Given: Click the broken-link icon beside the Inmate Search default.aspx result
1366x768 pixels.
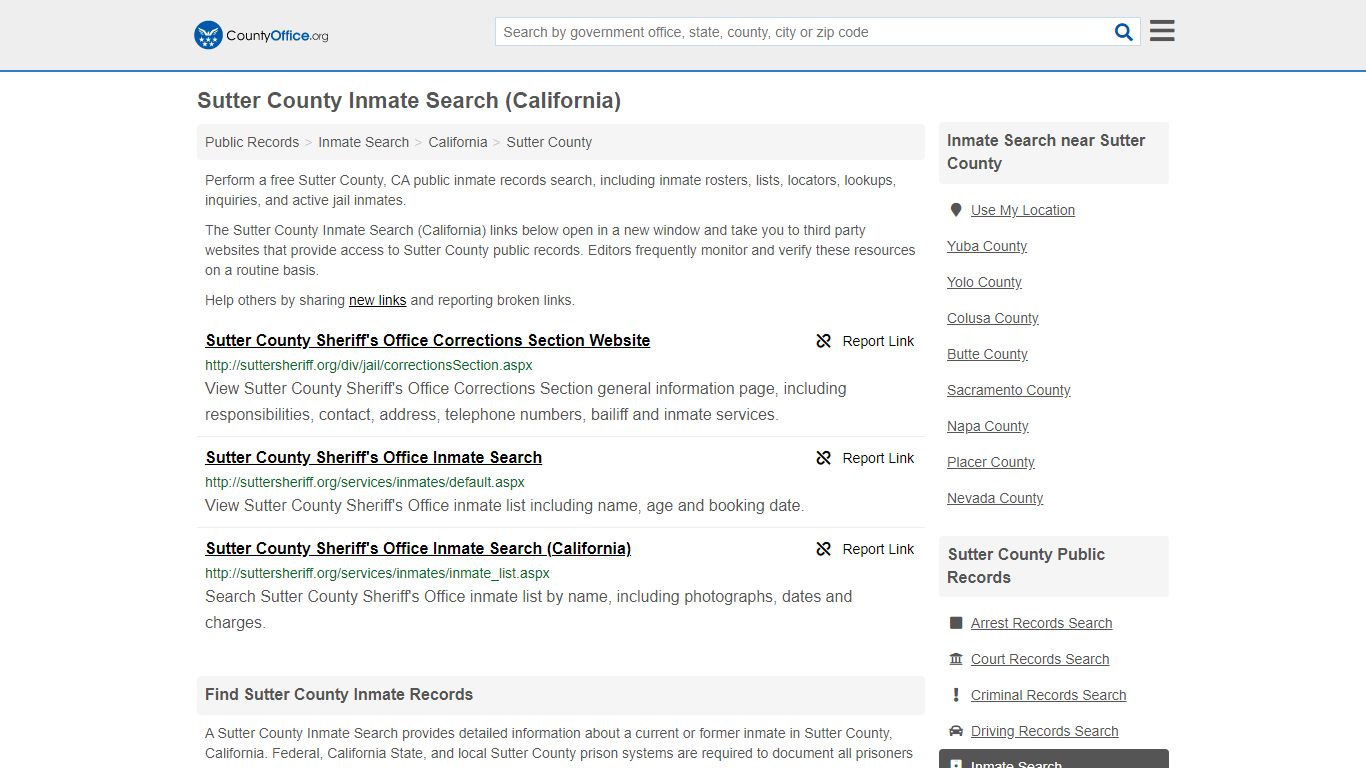Looking at the screenshot, I should click(824, 458).
